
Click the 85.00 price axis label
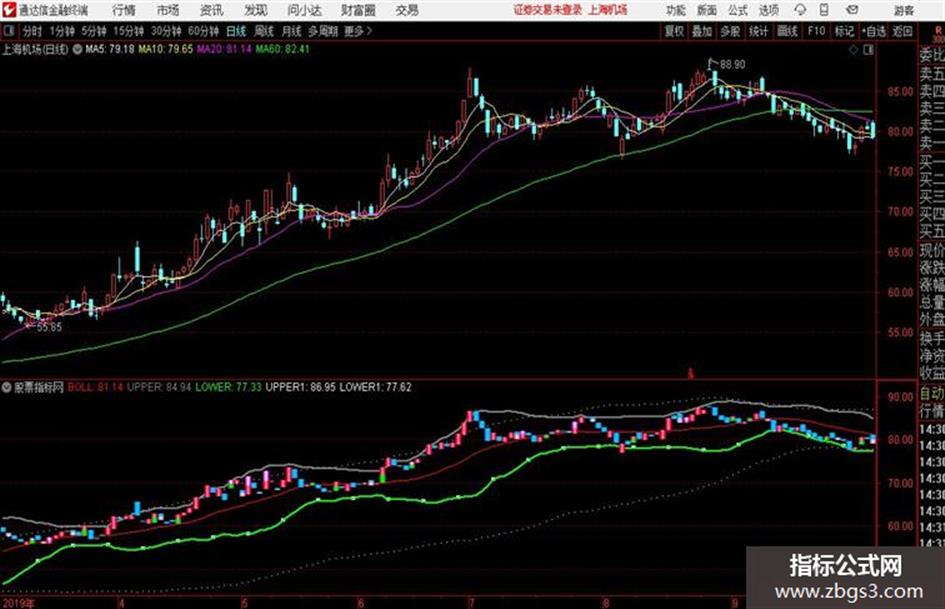pyautogui.click(x=900, y=92)
